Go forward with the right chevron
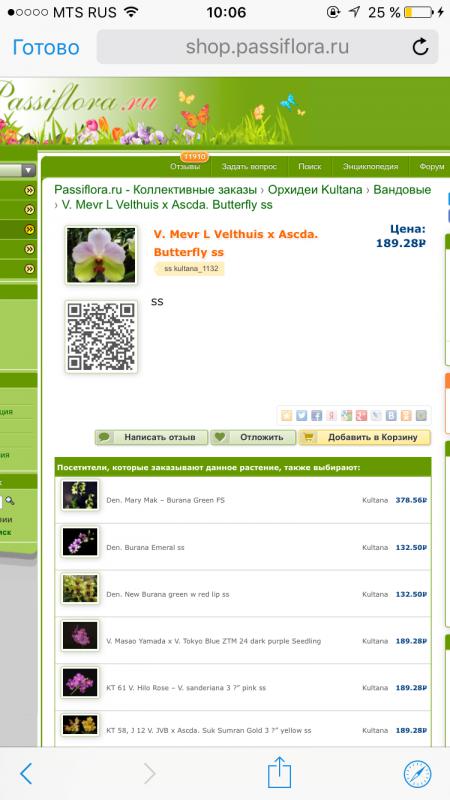The image size is (450, 800). [149, 774]
